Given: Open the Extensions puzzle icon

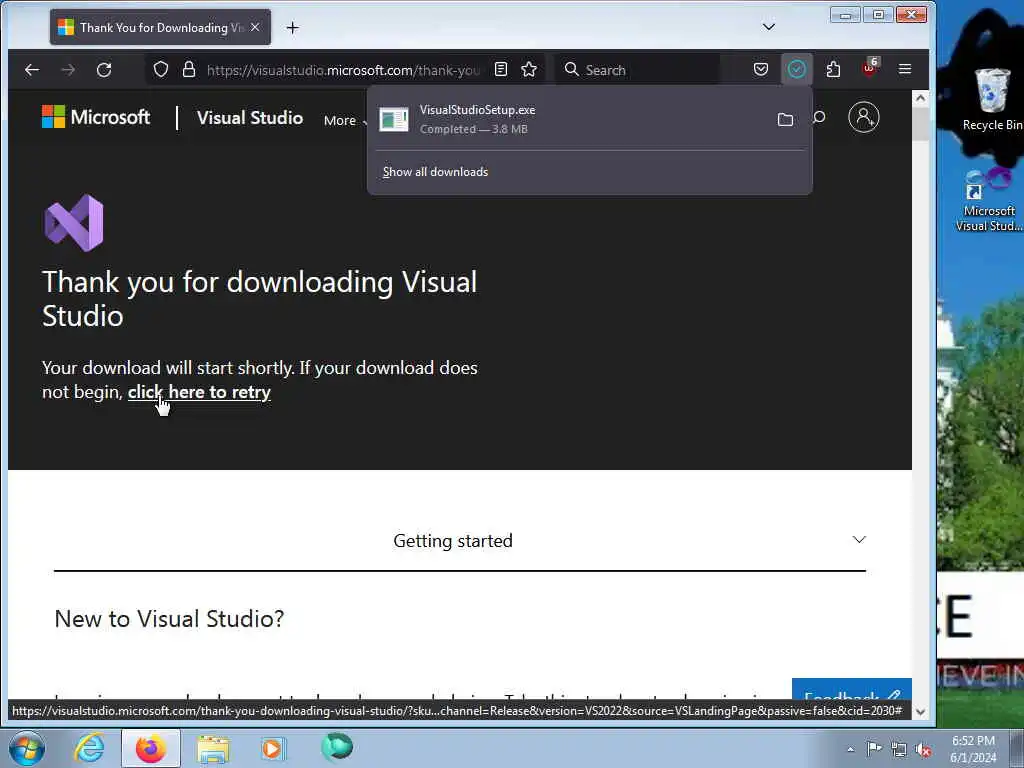Looking at the screenshot, I should point(833,69).
